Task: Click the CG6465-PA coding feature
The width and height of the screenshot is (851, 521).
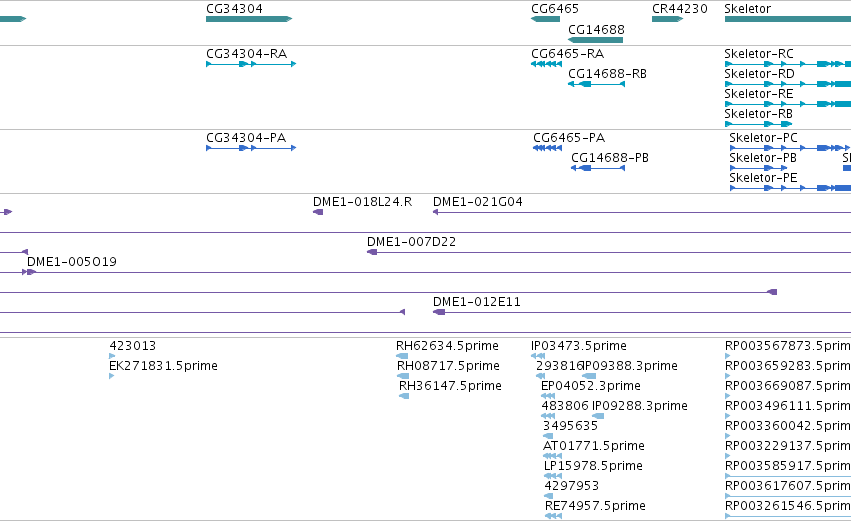Action: [x=548, y=148]
